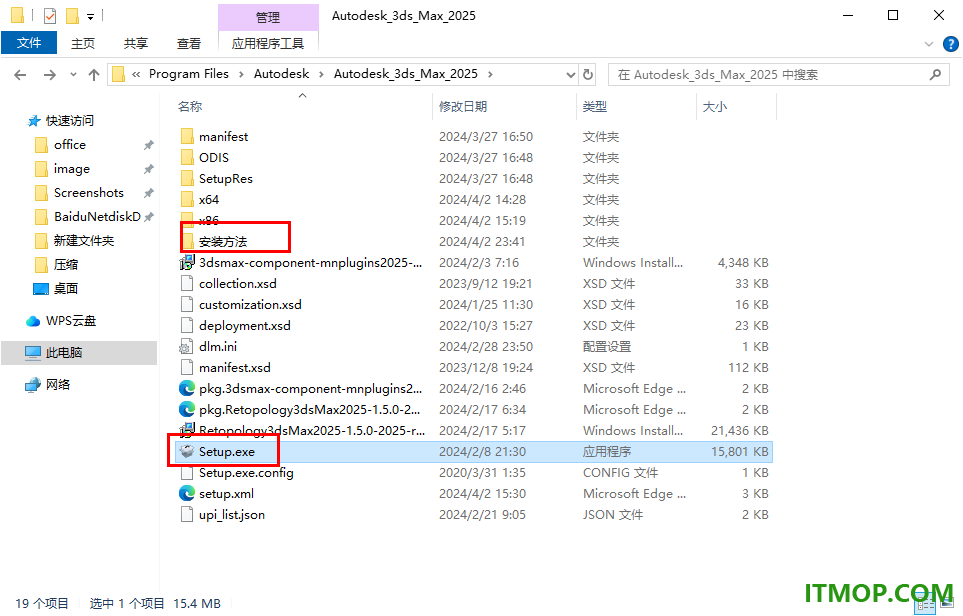Click the 3dsmax-component-mnplugins installer icon
Image resolution: width=963 pixels, height=616 pixels.
[187, 263]
